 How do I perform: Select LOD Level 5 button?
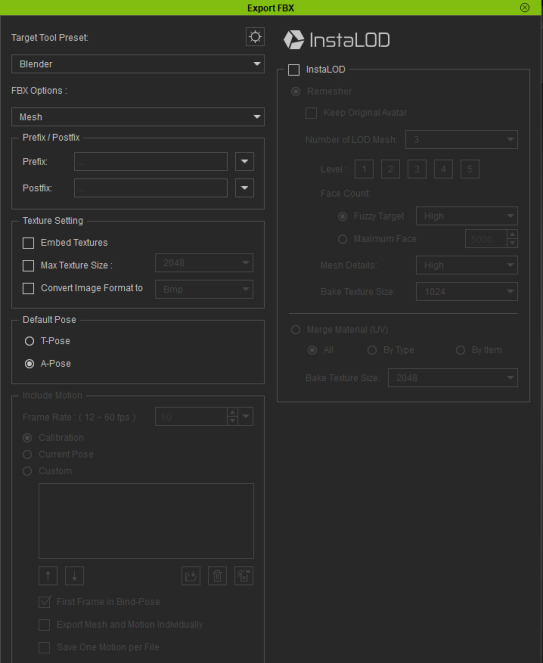(x=470, y=169)
